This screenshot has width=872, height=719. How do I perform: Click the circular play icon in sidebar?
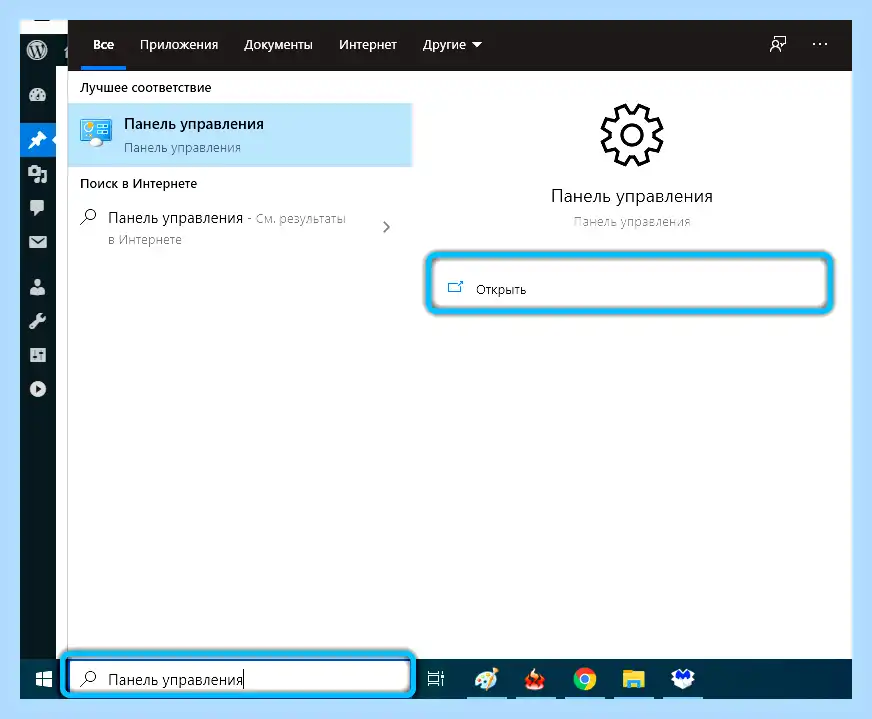point(37,389)
